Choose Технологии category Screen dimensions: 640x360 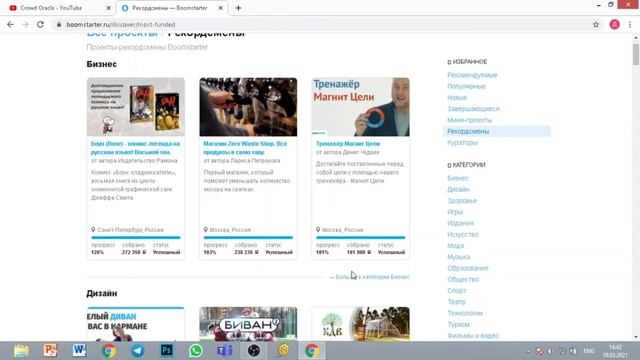tap(464, 313)
